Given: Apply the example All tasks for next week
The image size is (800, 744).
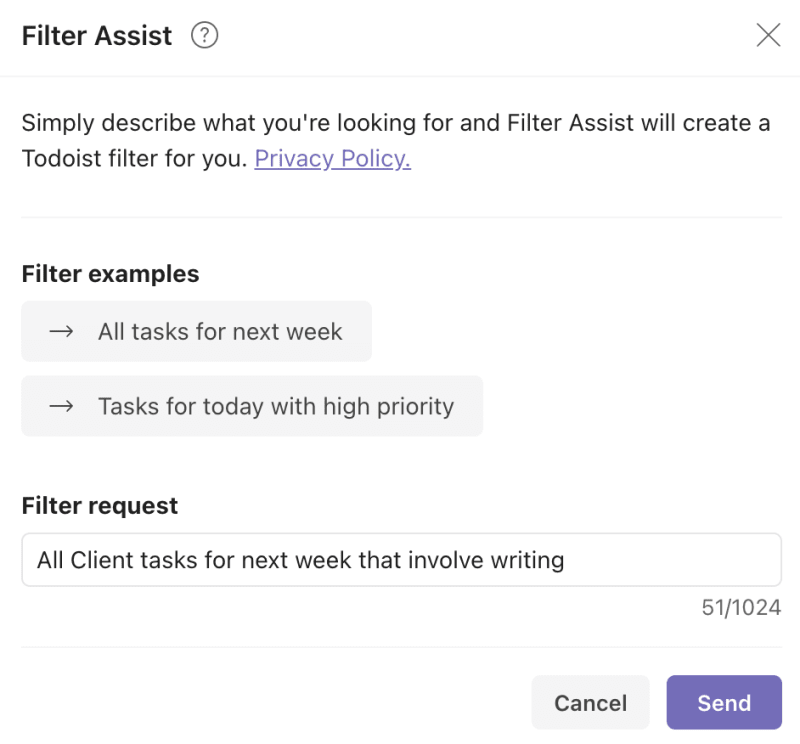Looking at the screenshot, I should tap(196, 330).
